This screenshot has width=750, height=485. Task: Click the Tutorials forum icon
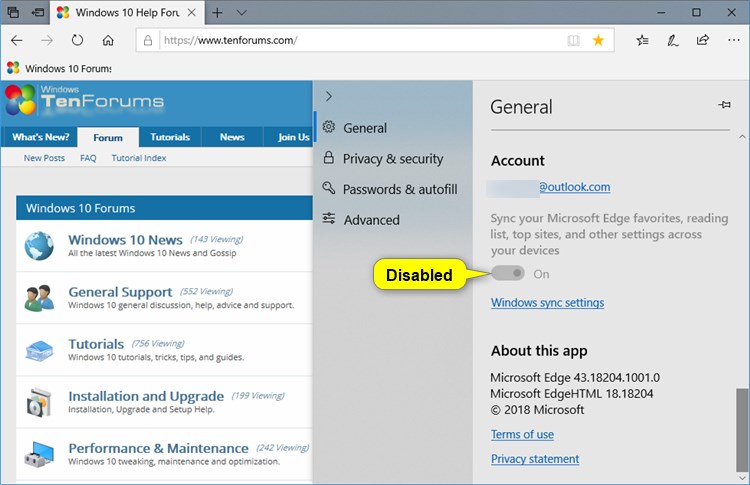[39, 351]
